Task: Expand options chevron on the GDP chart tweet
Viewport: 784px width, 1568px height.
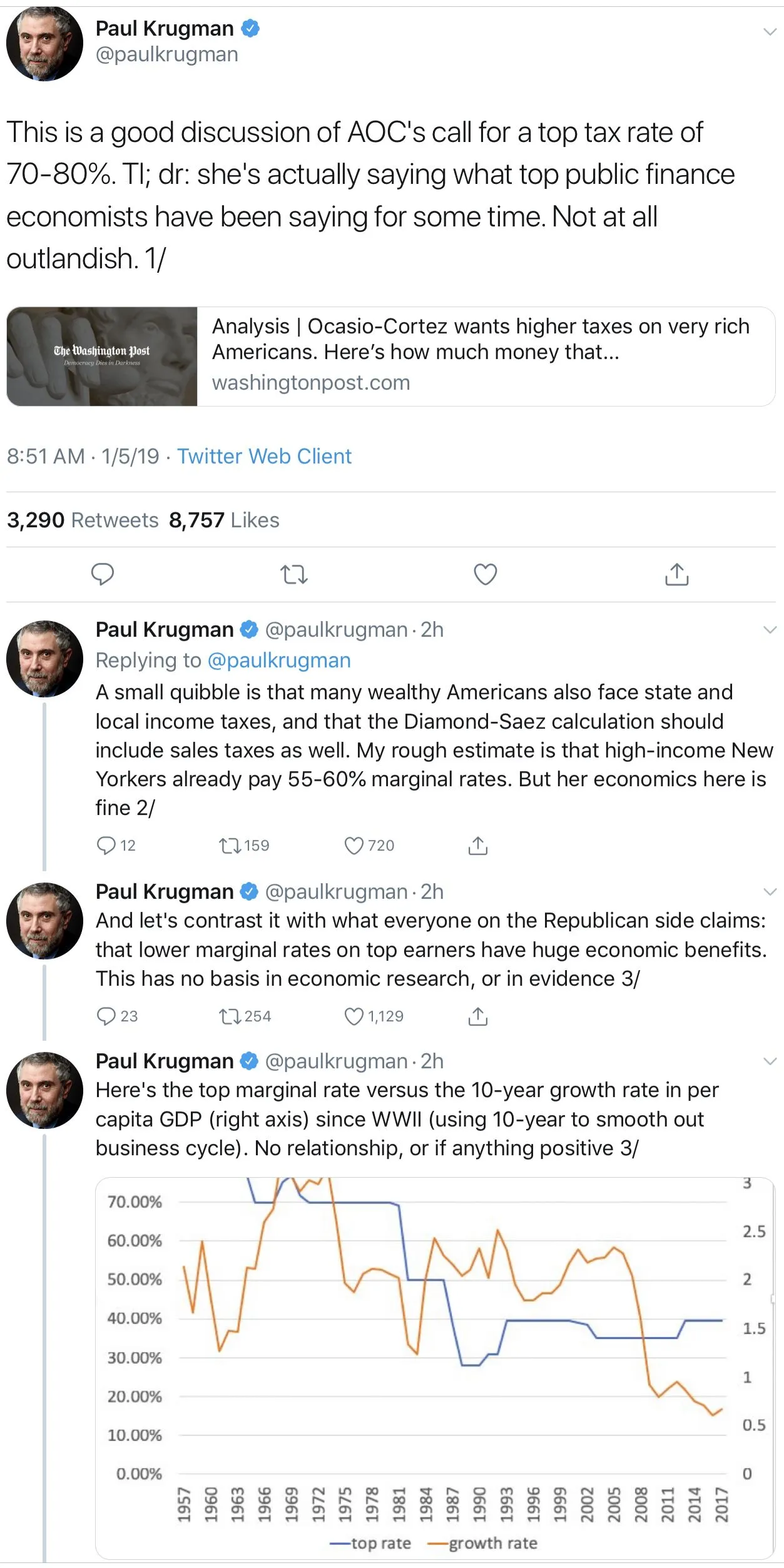Action: [x=770, y=1061]
